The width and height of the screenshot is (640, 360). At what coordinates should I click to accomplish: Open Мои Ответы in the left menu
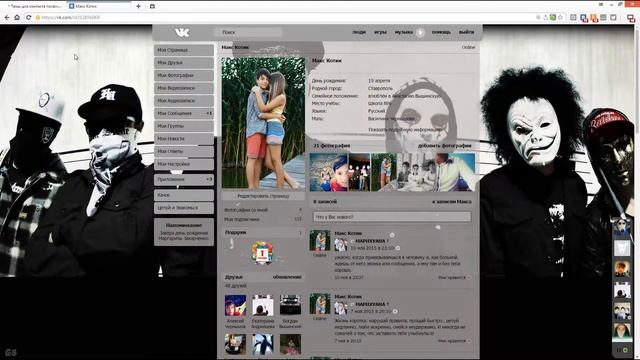pyautogui.click(x=184, y=151)
